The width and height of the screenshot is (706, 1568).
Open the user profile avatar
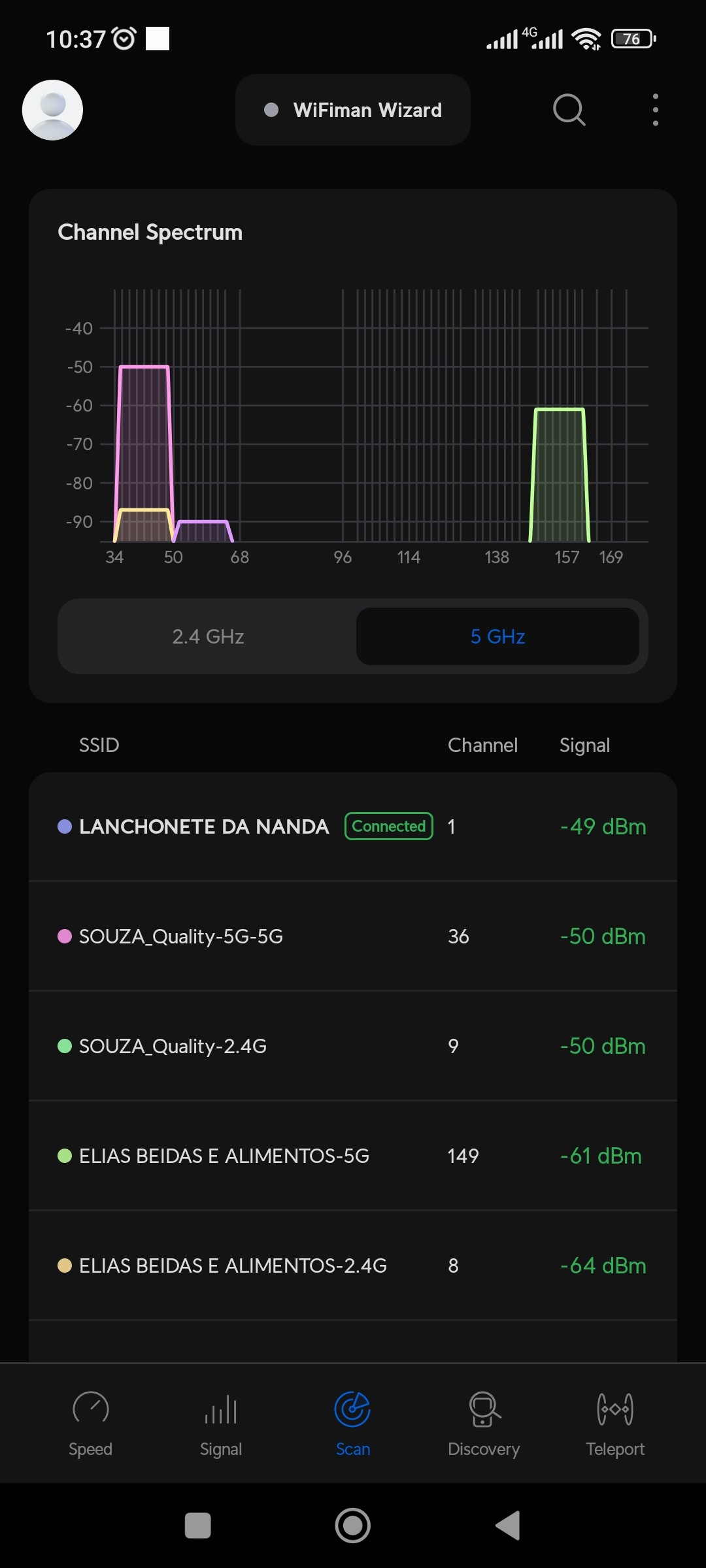click(x=52, y=110)
